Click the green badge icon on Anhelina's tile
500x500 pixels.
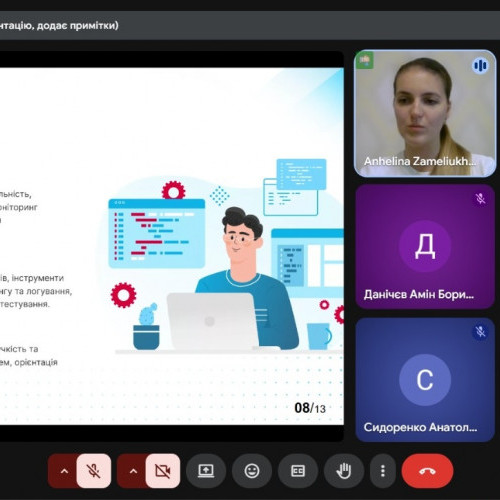(365, 60)
